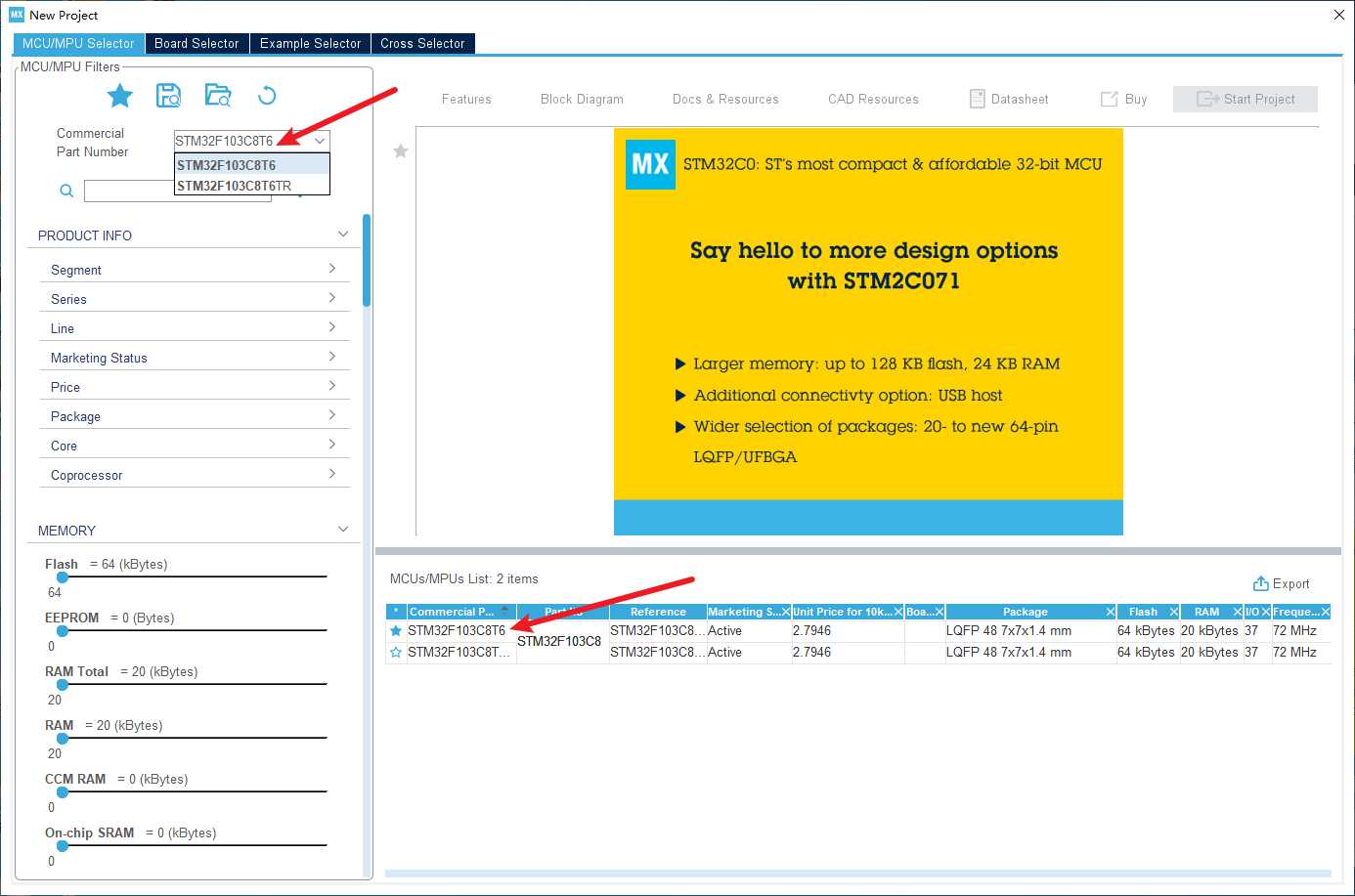Screen dimensions: 1355x896
Task: Click the Flash memory slider handle
Action: point(63,577)
